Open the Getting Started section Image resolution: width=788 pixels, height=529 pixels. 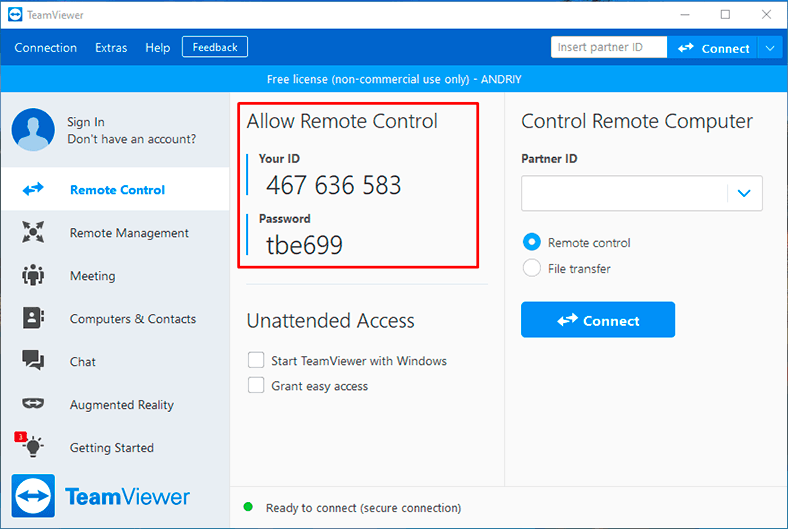(x=115, y=447)
